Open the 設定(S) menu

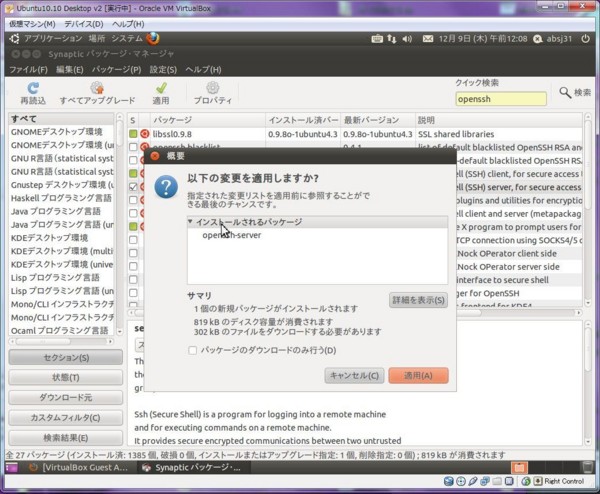pos(163,70)
